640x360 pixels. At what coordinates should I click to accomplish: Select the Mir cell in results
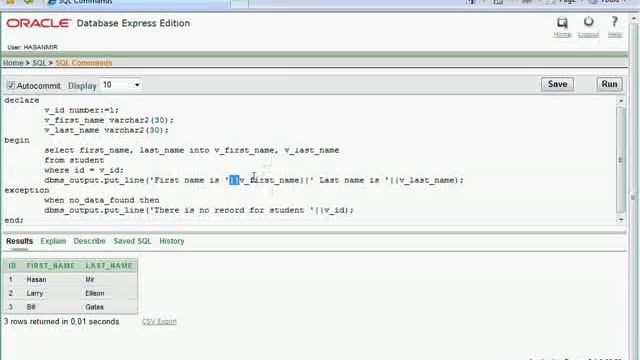[90, 280]
